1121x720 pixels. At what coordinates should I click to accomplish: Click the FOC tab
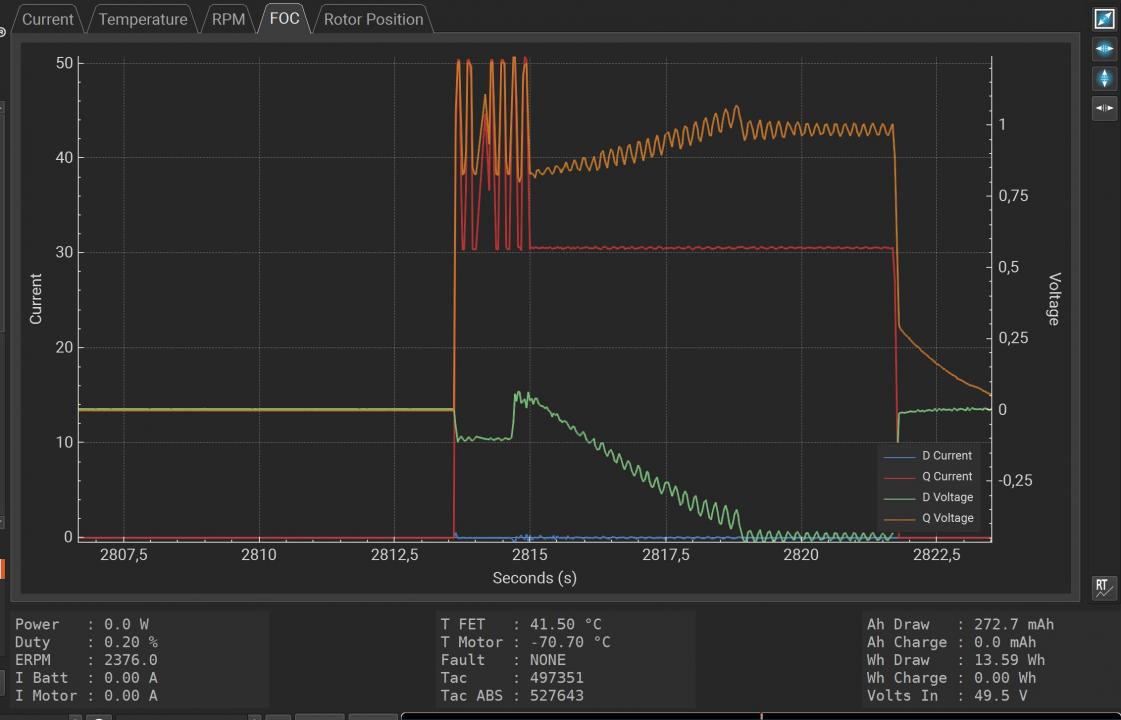point(284,19)
